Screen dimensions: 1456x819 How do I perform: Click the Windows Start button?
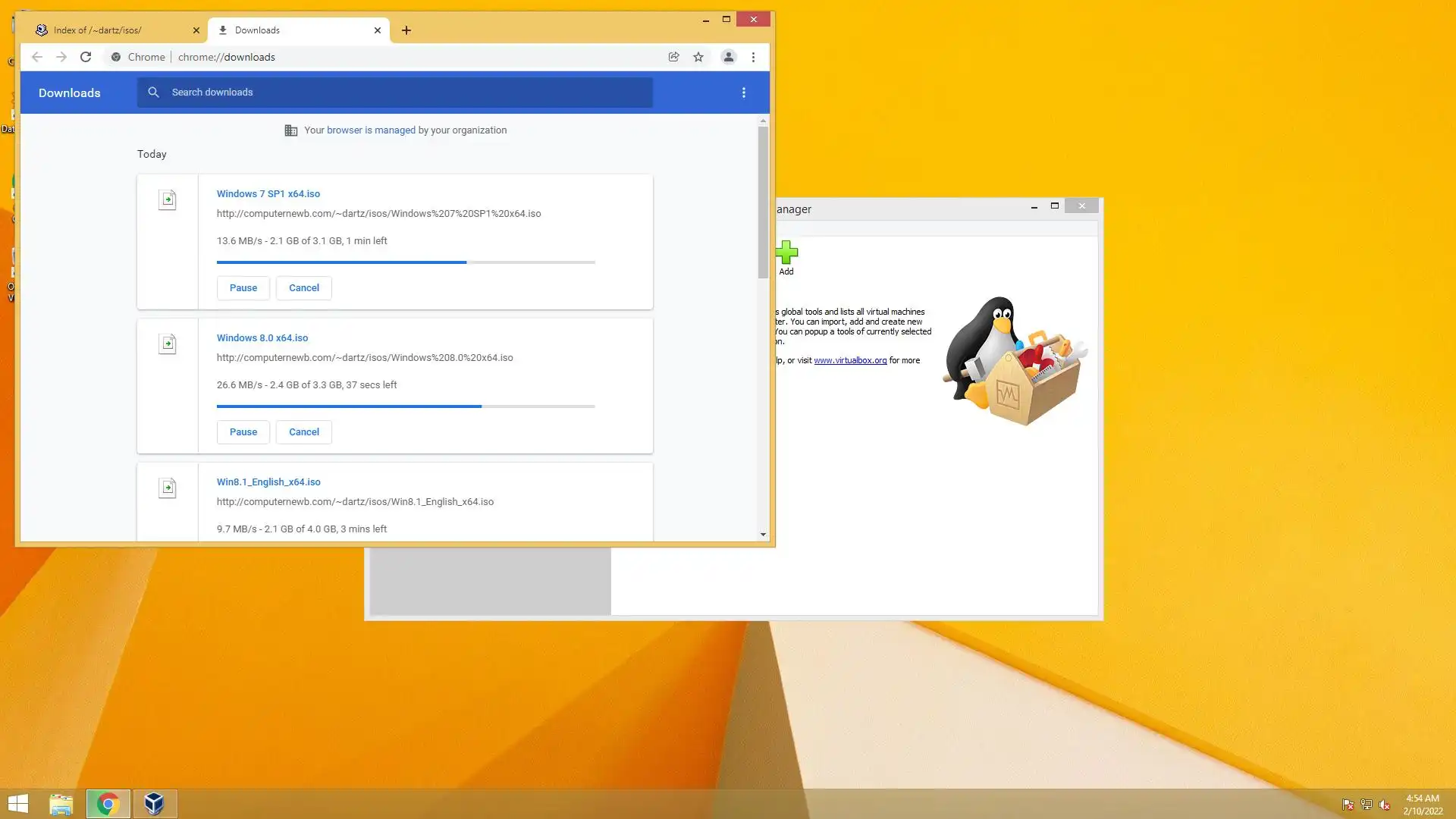tap(18, 804)
